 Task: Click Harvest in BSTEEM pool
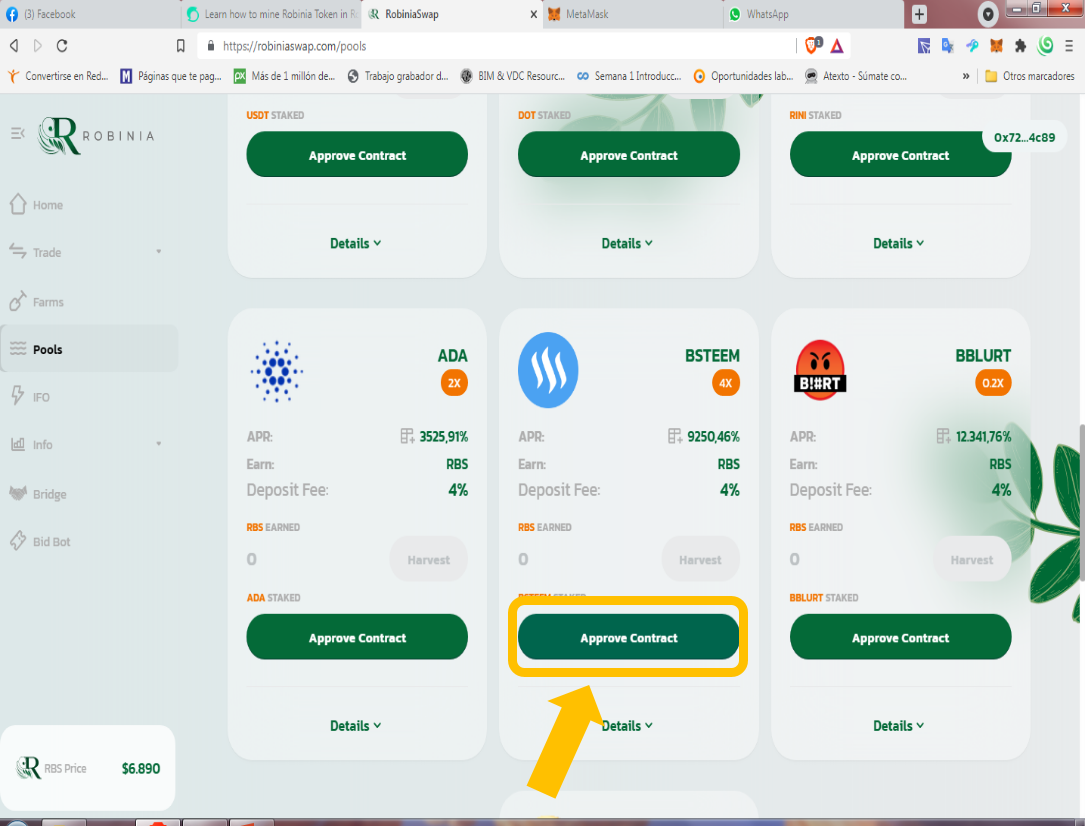pos(700,559)
